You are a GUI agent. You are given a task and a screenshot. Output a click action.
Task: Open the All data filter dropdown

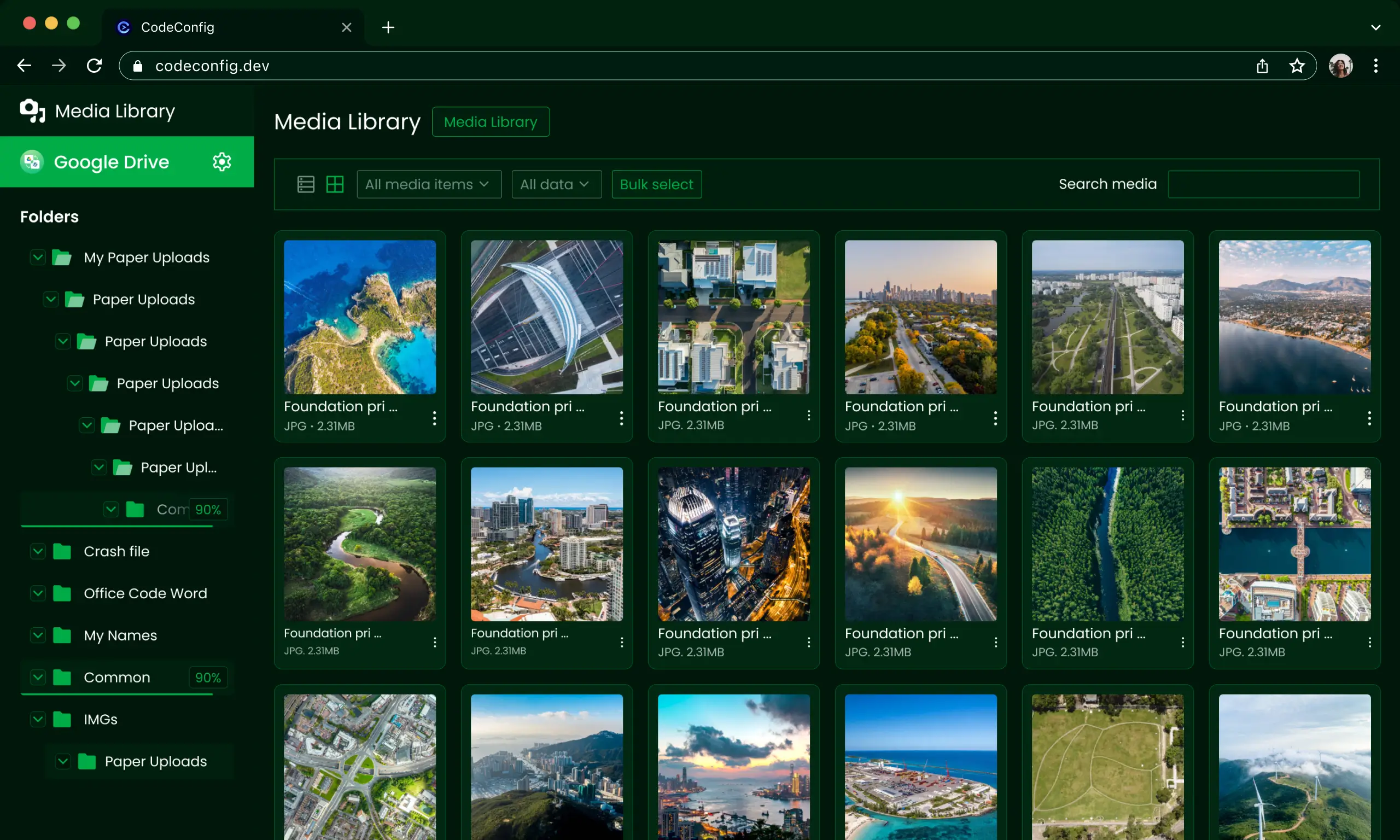coord(556,184)
